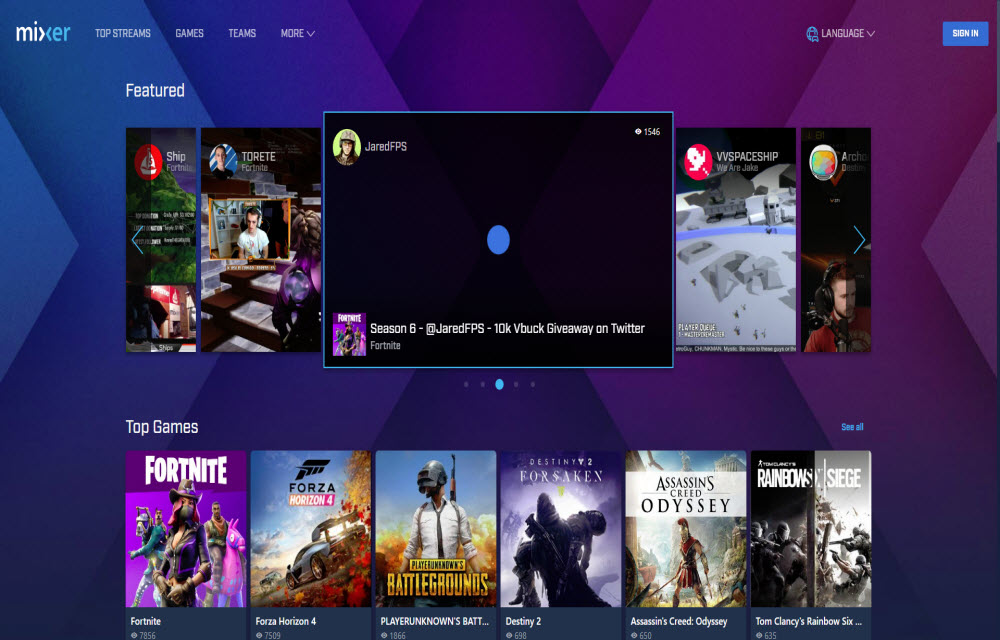This screenshot has height=640, width=1000.
Task: Click the Fortnite title under Top Games
Action: pyautogui.click(x=145, y=621)
